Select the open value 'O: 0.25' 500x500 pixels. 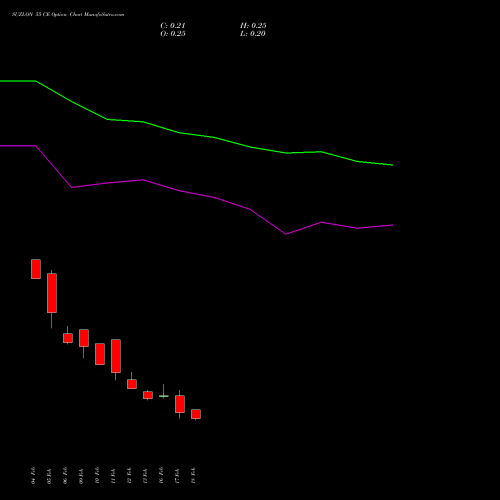173,34
